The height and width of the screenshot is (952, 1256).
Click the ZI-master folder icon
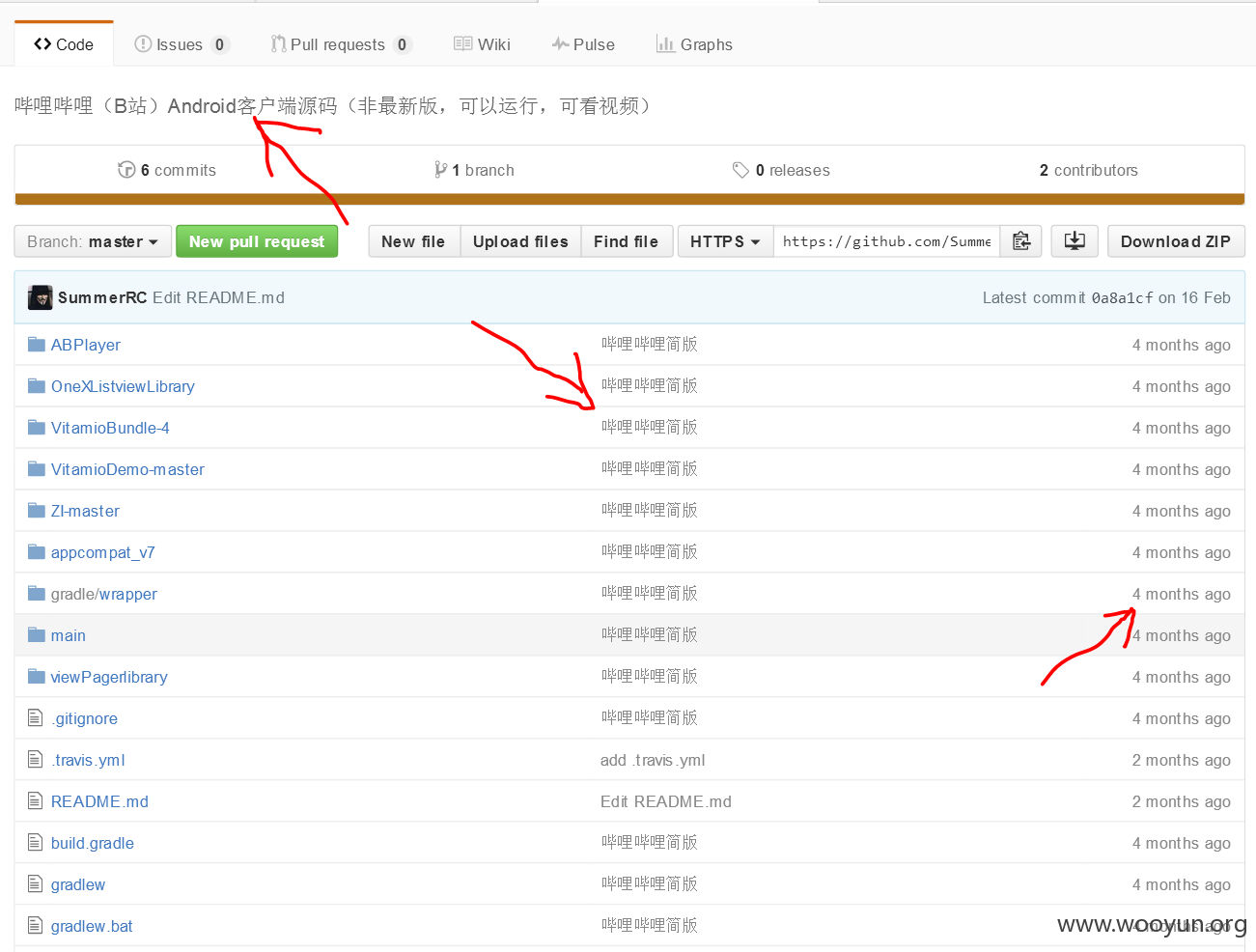(37, 511)
